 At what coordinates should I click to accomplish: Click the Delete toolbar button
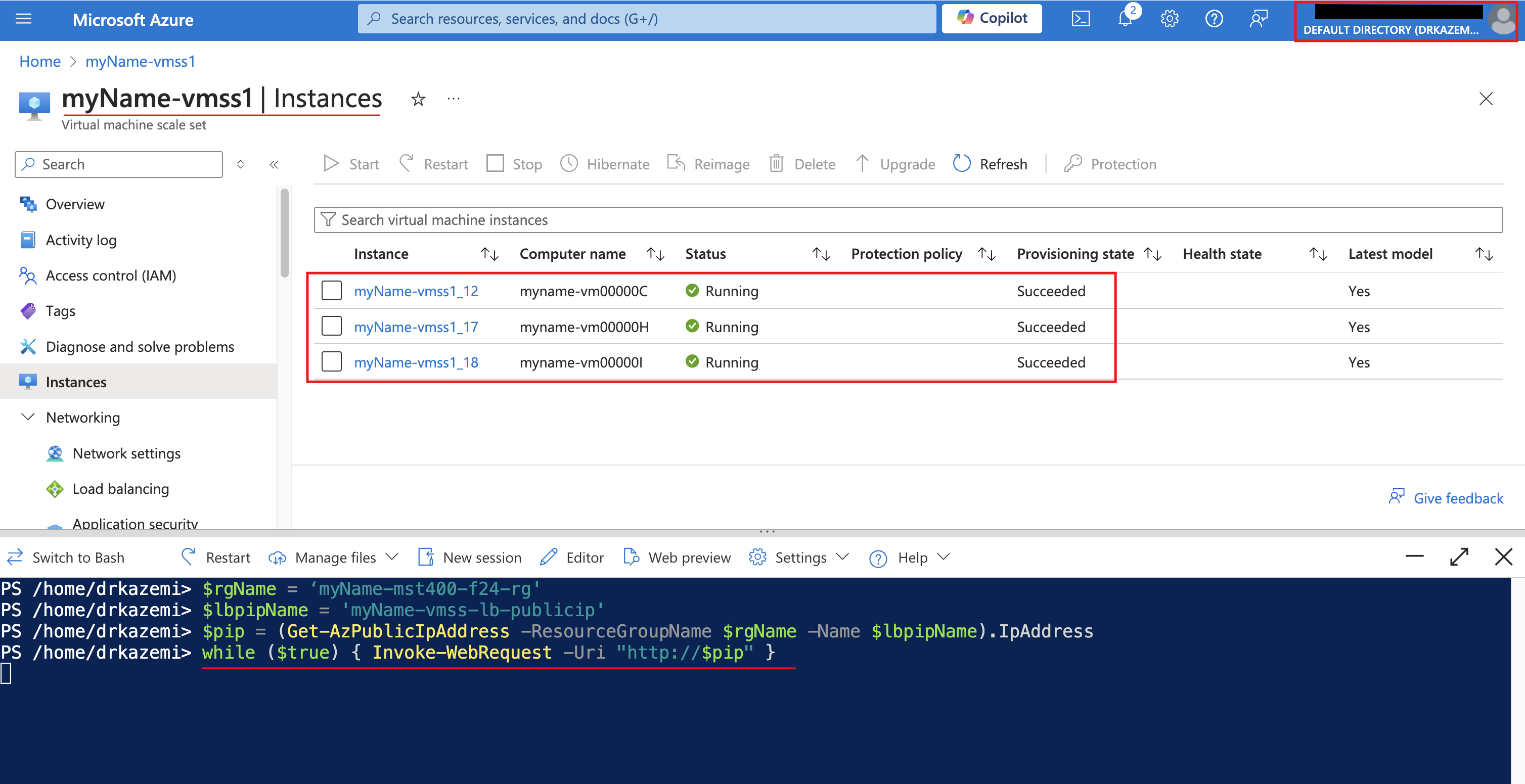(x=802, y=164)
